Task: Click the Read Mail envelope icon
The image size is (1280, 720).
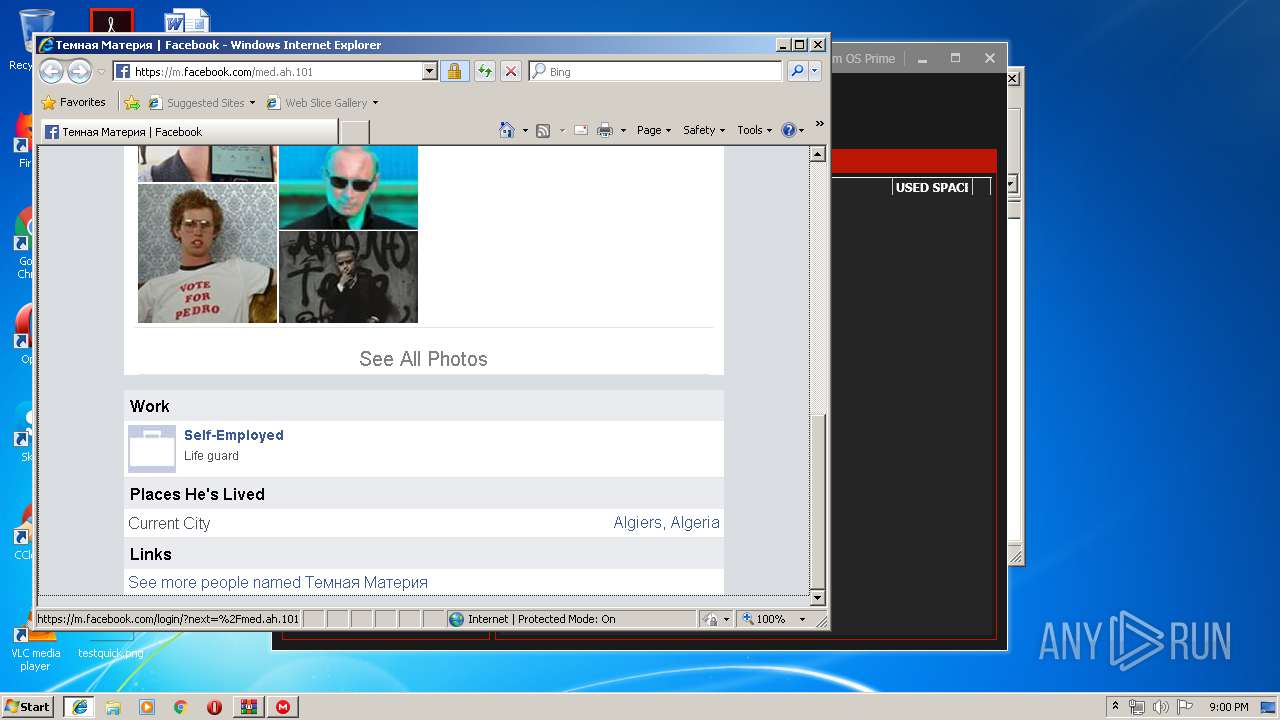Action: tap(581, 131)
